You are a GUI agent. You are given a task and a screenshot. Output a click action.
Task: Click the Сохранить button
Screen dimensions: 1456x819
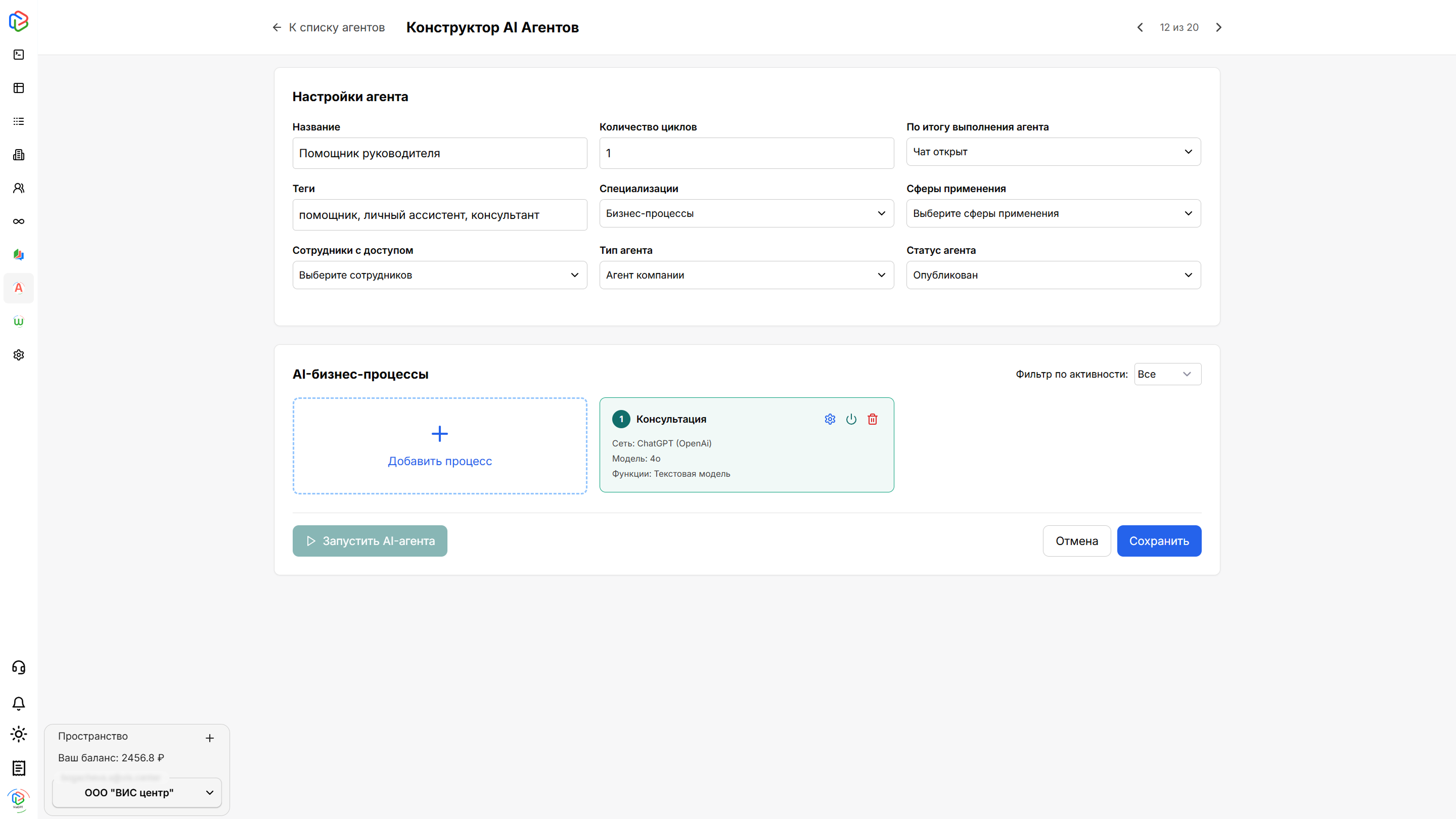click(1159, 540)
